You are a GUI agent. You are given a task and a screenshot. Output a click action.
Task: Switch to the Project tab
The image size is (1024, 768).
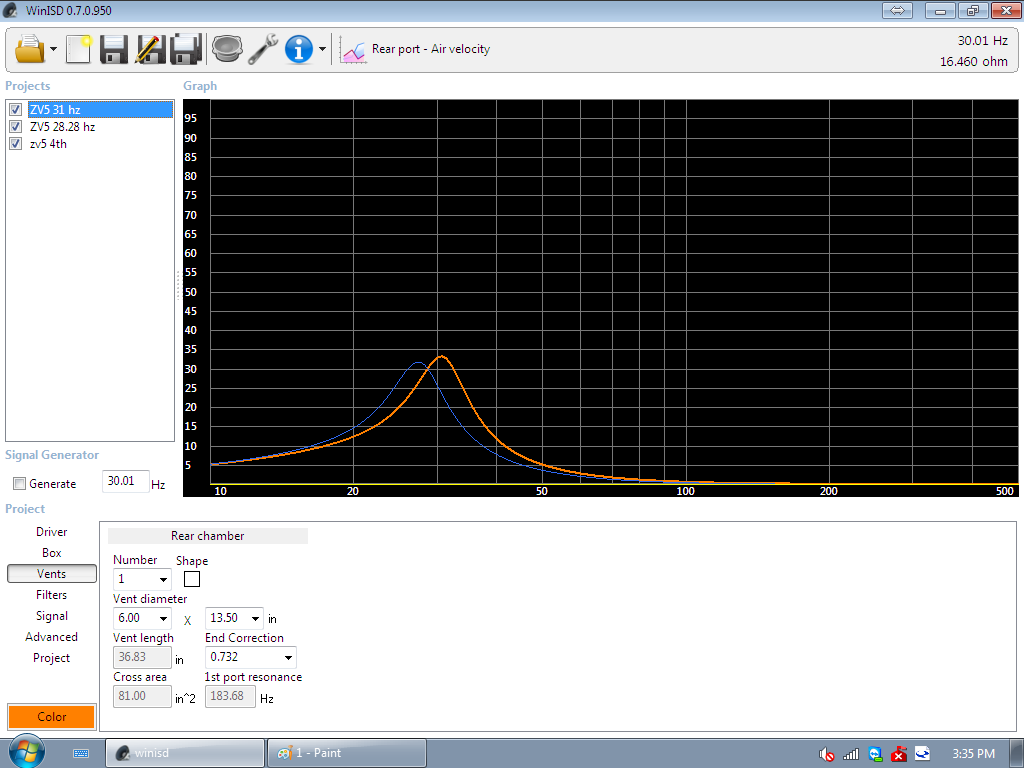pos(52,658)
